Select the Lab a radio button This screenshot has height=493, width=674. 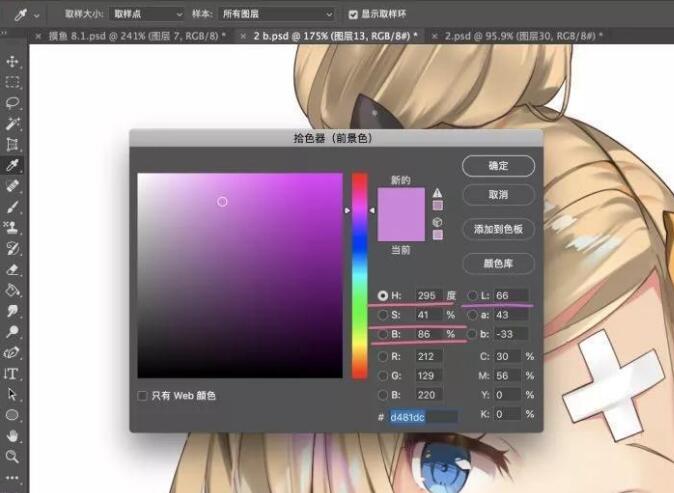[472, 315]
